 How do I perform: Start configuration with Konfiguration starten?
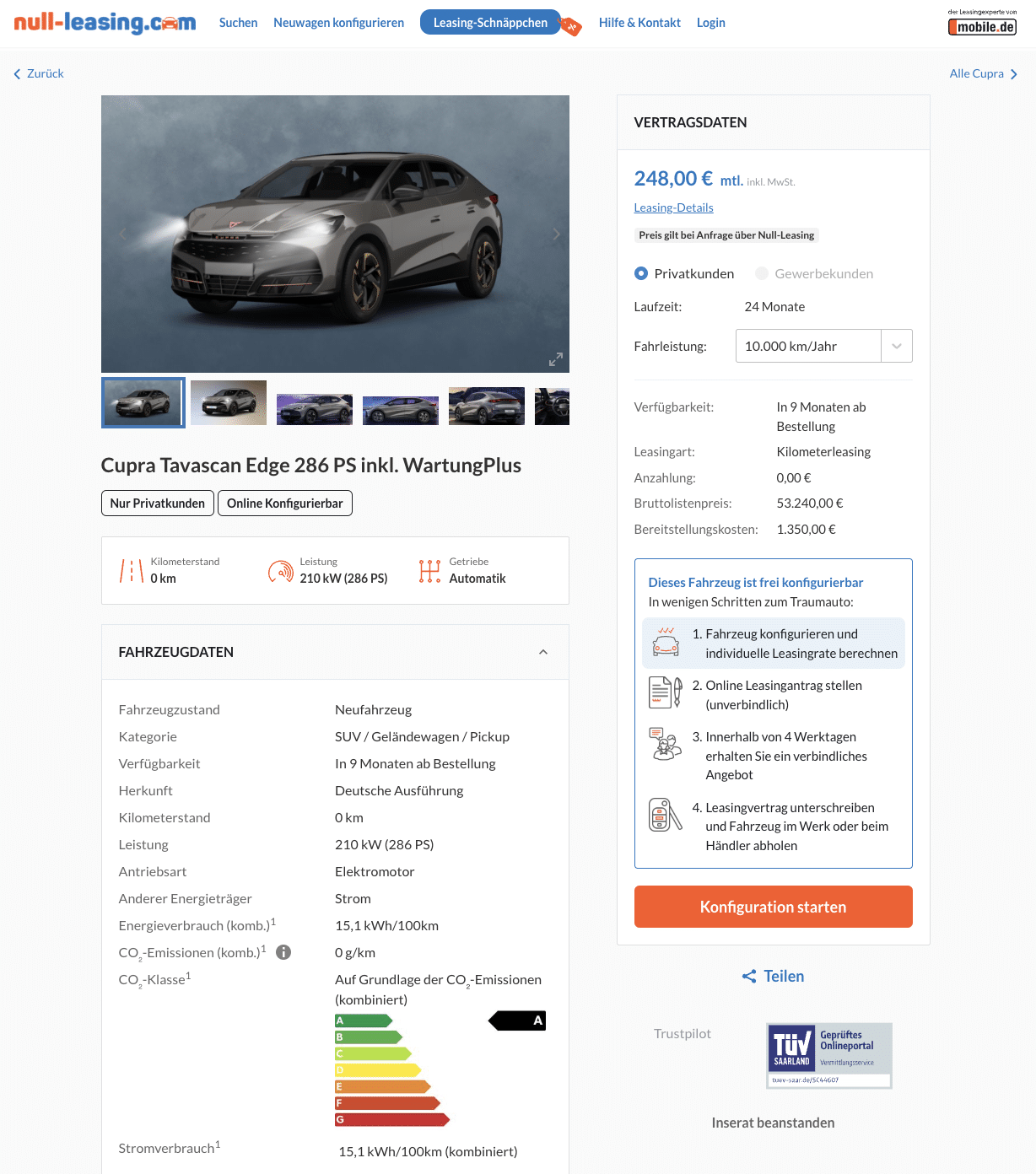pyautogui.click(x=773, y=907)
